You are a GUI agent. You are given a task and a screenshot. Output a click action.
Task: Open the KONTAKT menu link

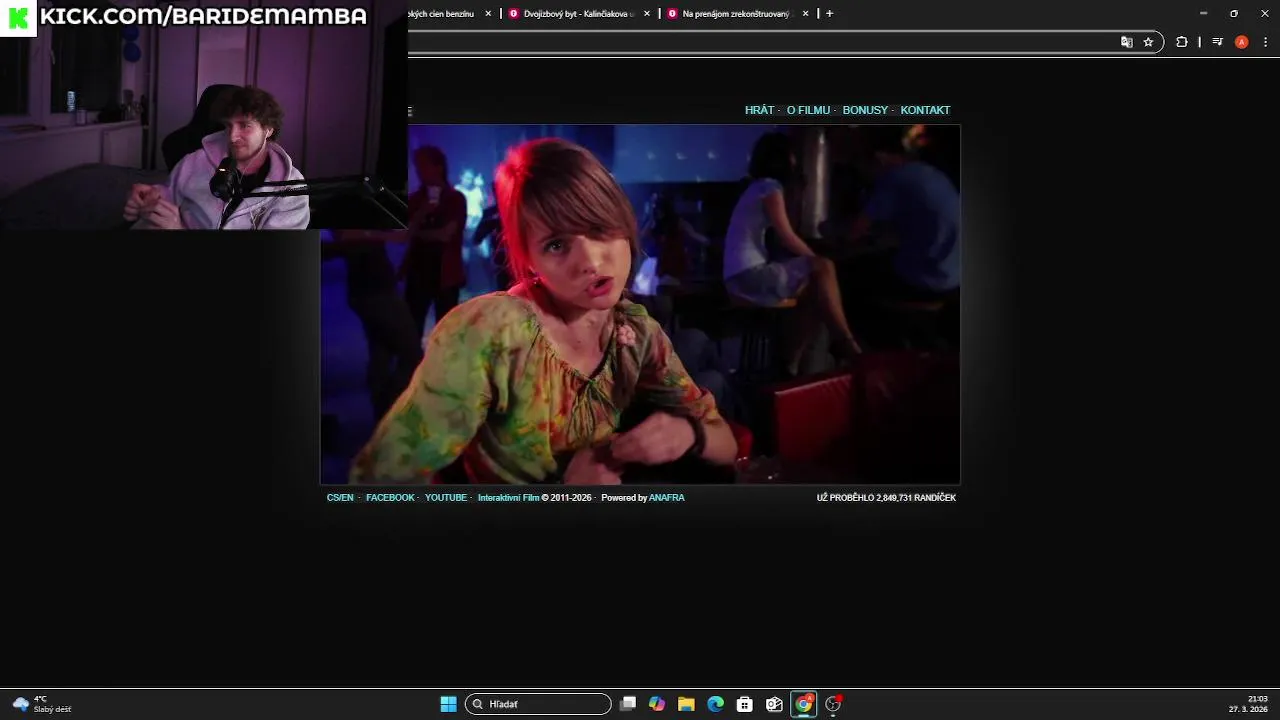pyautogui.click(x=925, y=110)
